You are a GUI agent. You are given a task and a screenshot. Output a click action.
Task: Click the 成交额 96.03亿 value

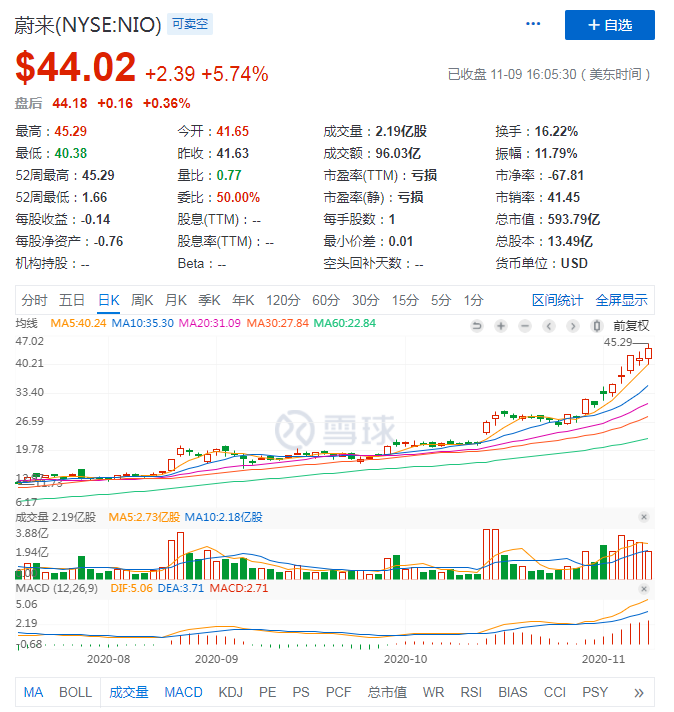click(398, 153)
